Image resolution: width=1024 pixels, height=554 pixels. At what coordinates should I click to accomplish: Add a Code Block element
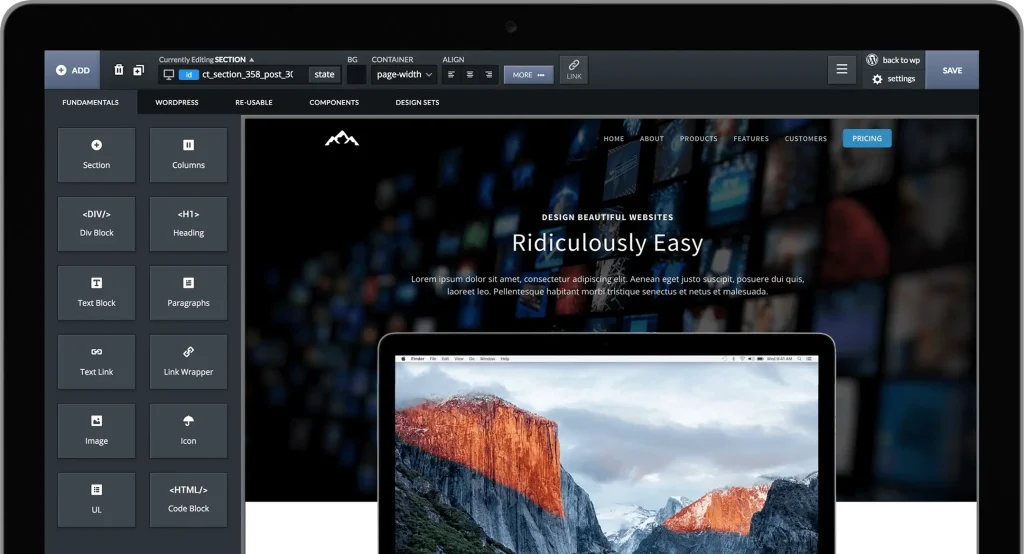(188, 499)
